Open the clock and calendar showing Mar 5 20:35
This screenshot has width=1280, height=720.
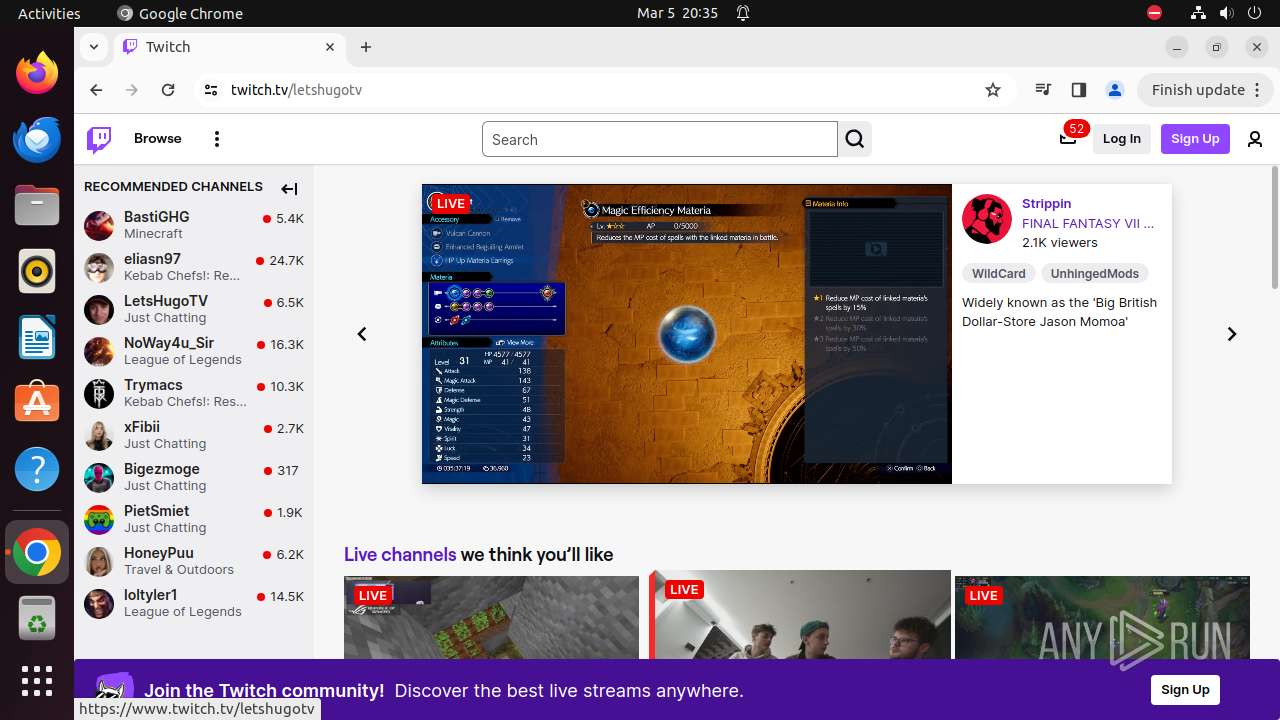click(677, 13)
